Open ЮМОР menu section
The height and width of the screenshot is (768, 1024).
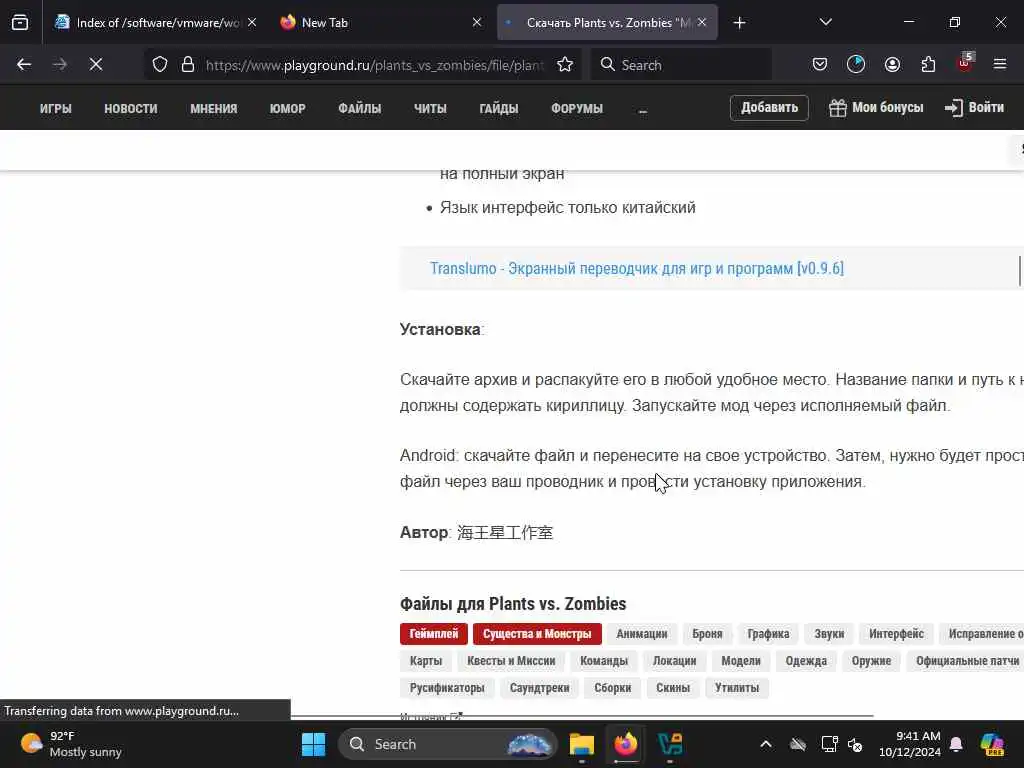pos(287,108)
